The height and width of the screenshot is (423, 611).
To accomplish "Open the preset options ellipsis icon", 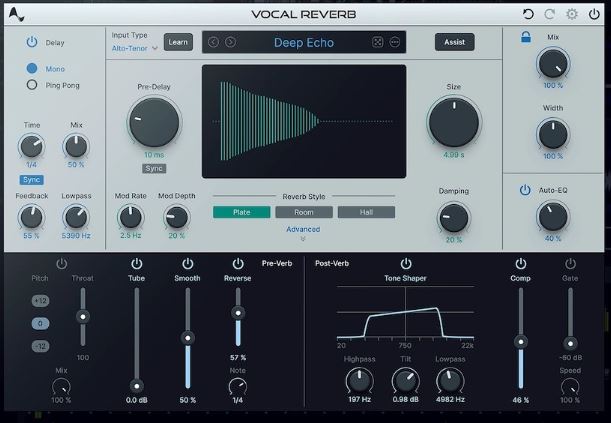I will [395, 42].
